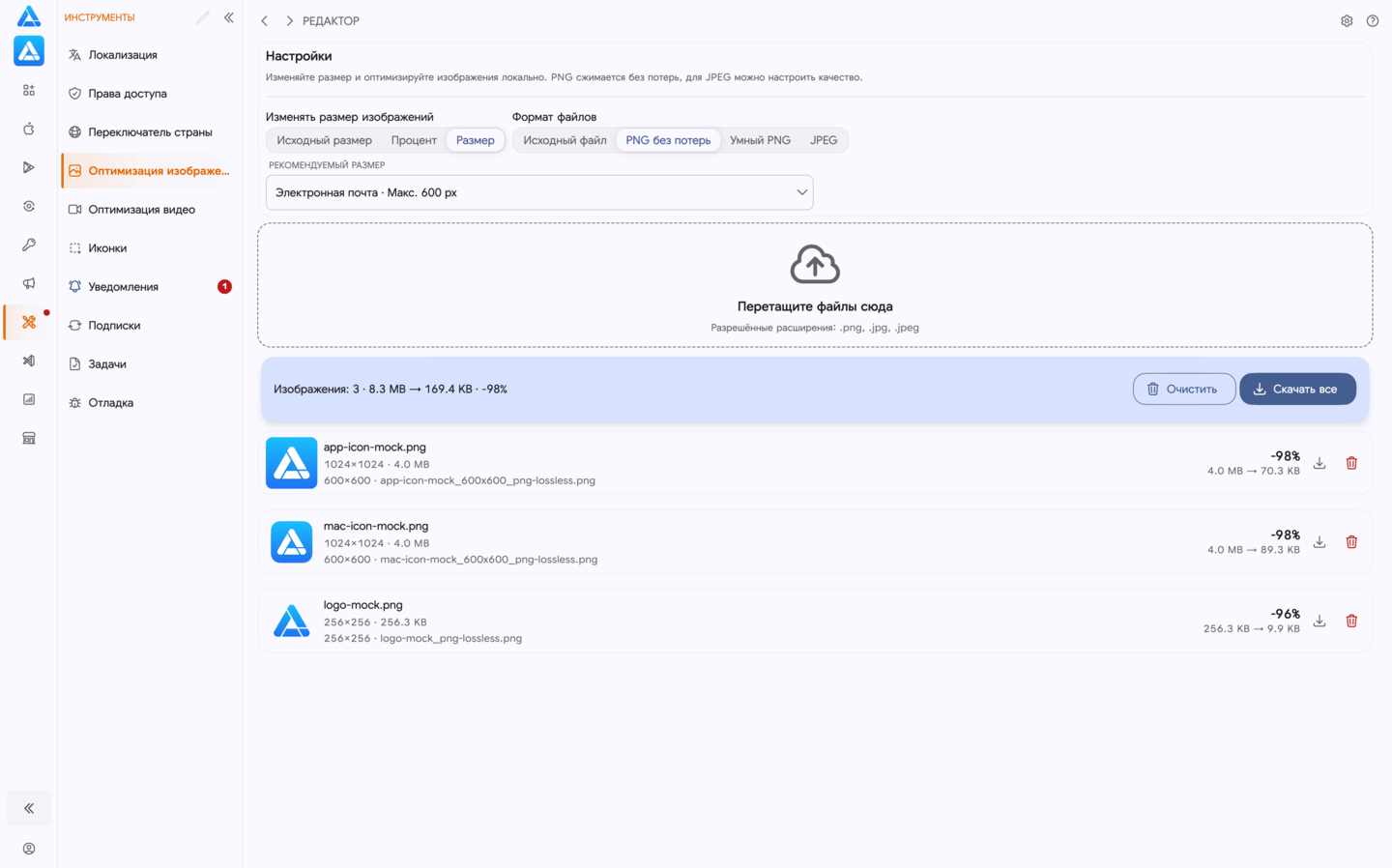This screenshot has height=868, width=1392.
Task: Open Отладка in the sidebar
Action: click(x=149, y=403)
